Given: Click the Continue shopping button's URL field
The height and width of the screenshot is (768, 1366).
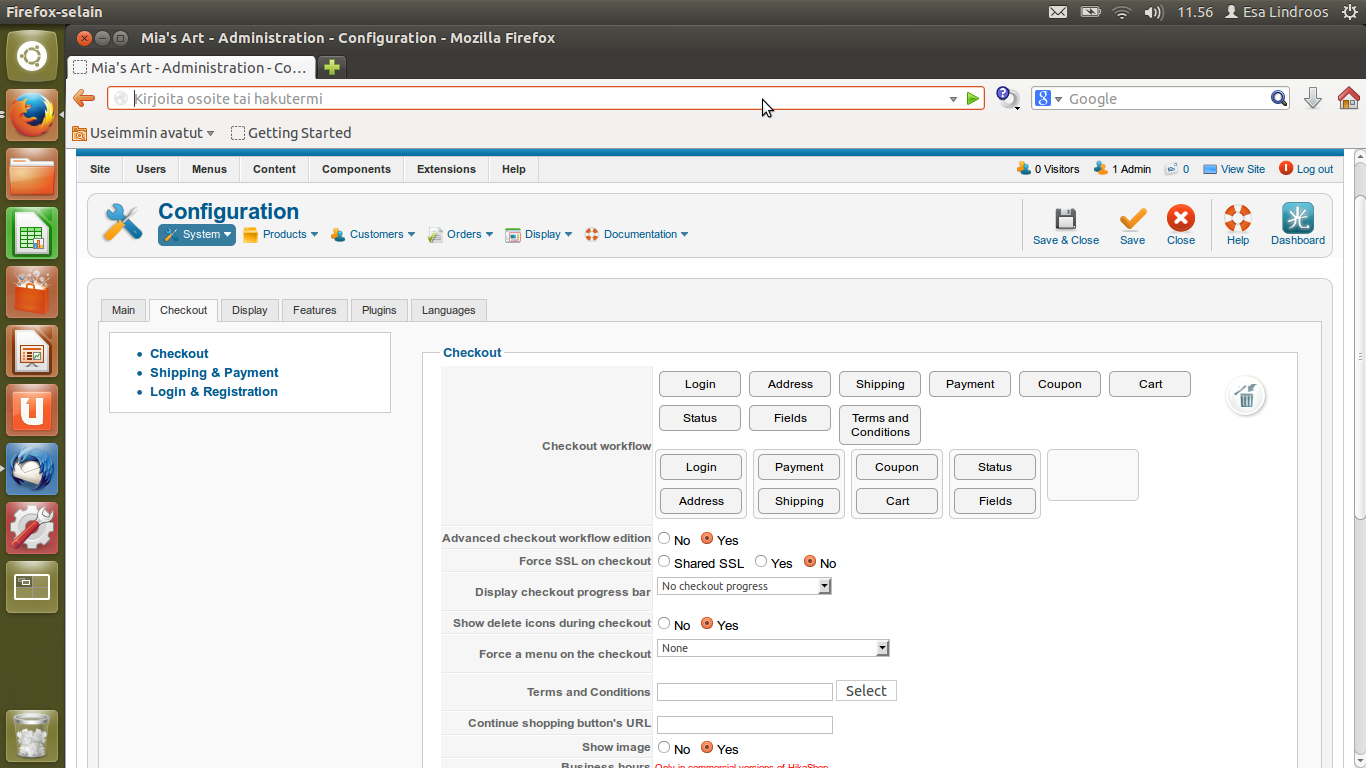Looking at the screenshot, I should [x=745, y=724].
